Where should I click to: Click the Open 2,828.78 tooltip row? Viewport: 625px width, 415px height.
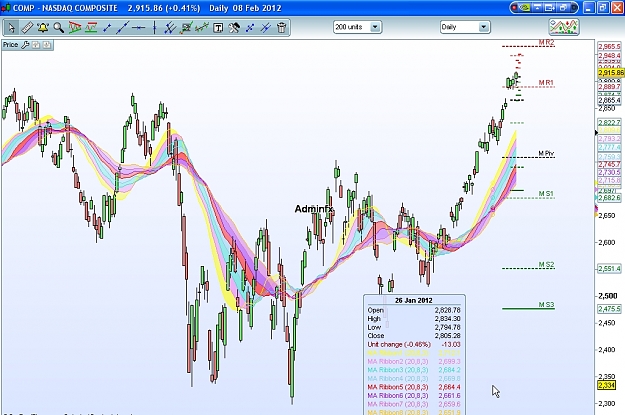[x=414, y=310]
